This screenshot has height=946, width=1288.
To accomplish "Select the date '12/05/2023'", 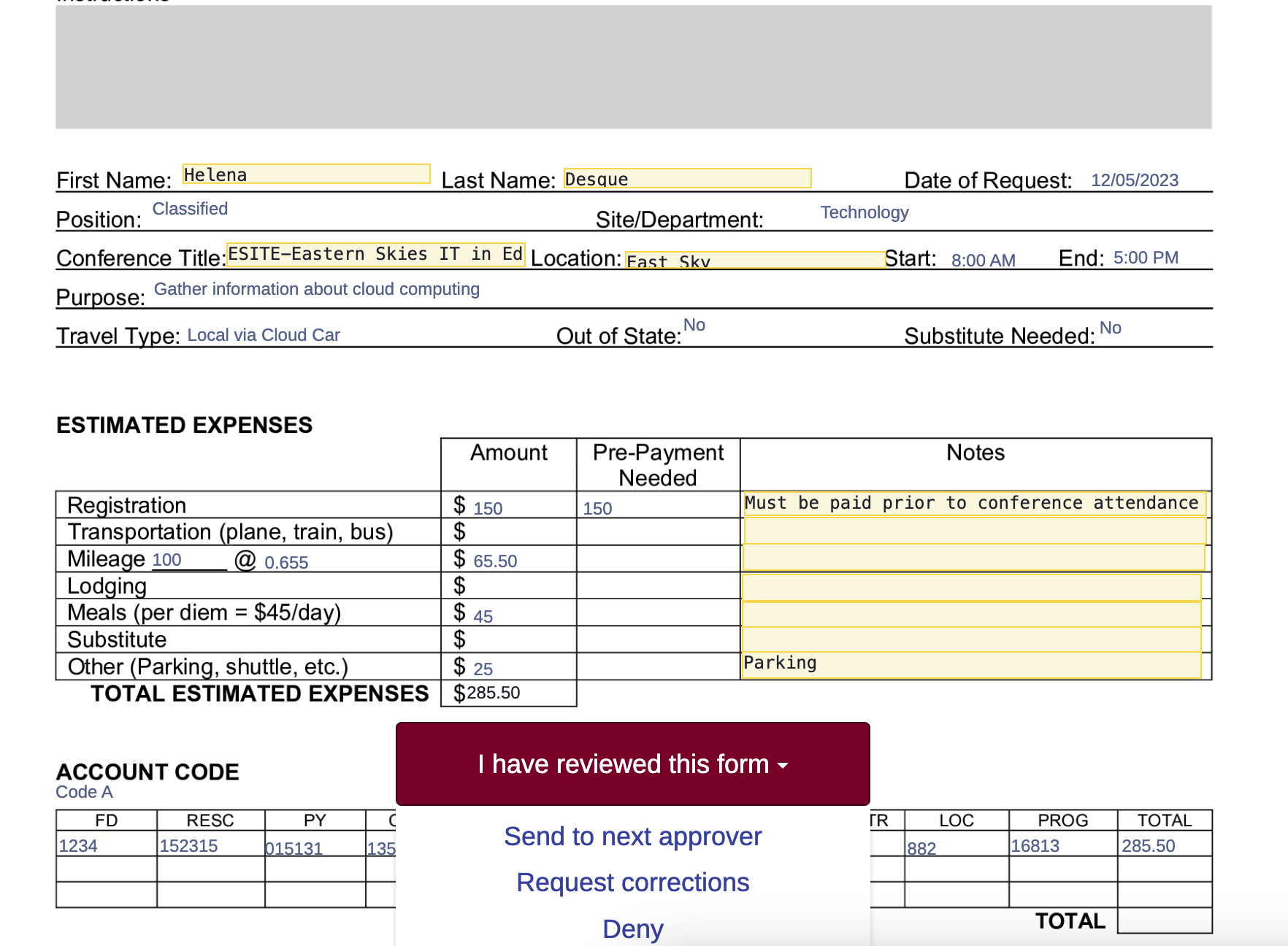I will 1135,180.
